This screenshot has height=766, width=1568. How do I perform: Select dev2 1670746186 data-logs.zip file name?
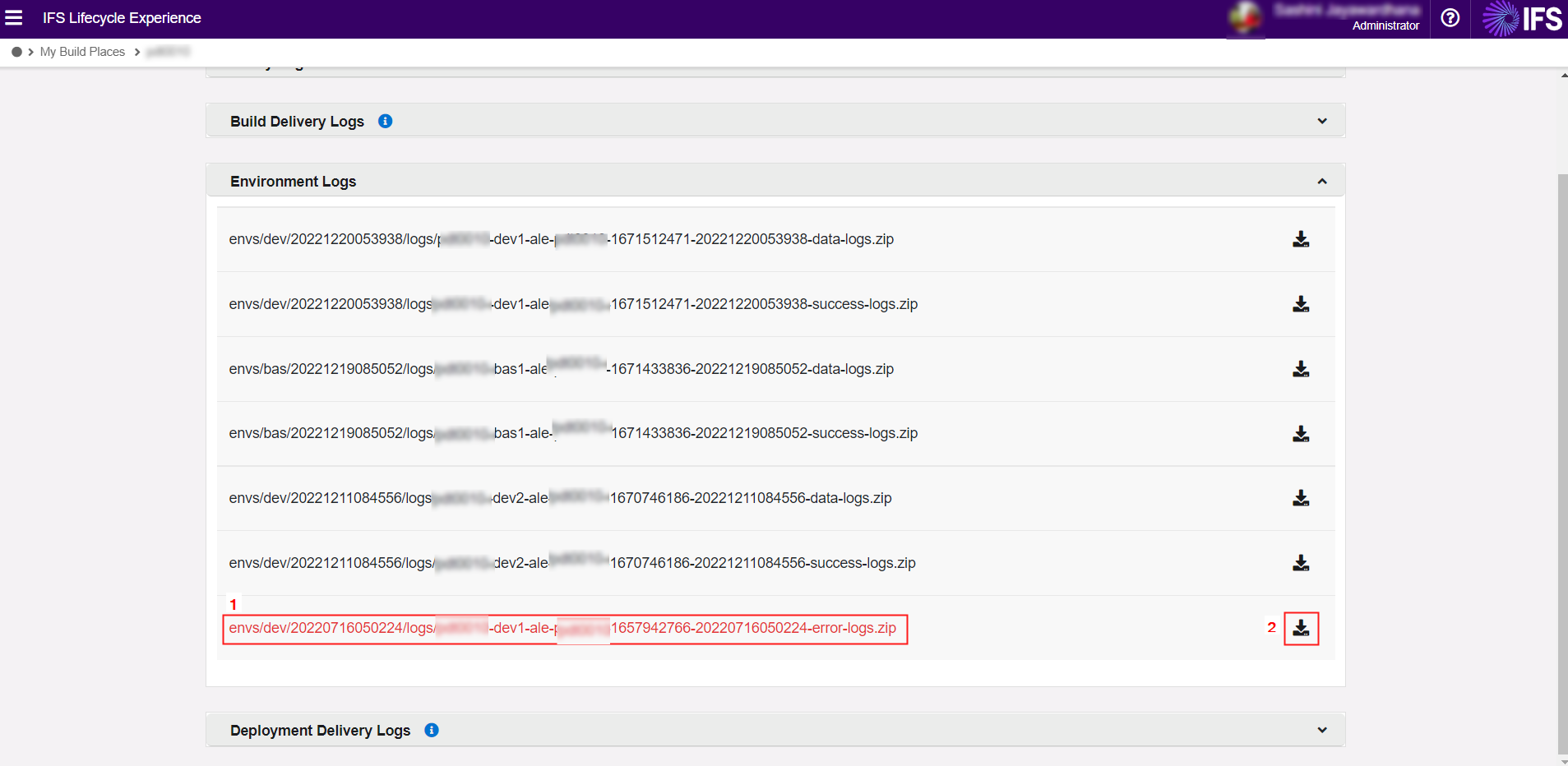tap(560, 498)
